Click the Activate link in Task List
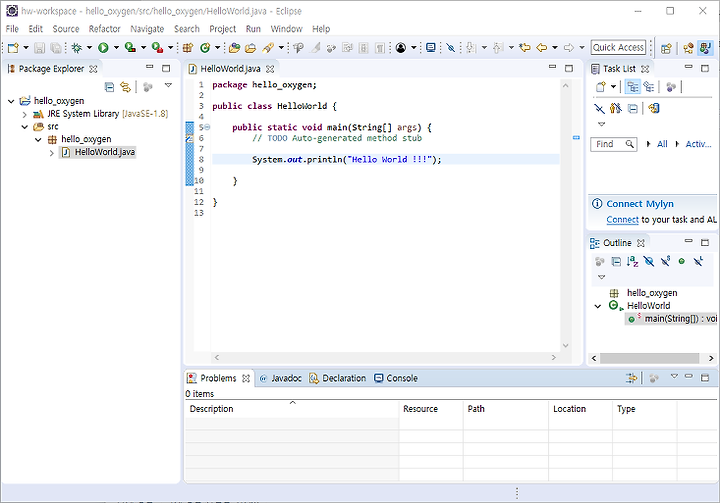The width and height of the screenshot is (720, 503). pyautogui.click(x=698, y=144)
